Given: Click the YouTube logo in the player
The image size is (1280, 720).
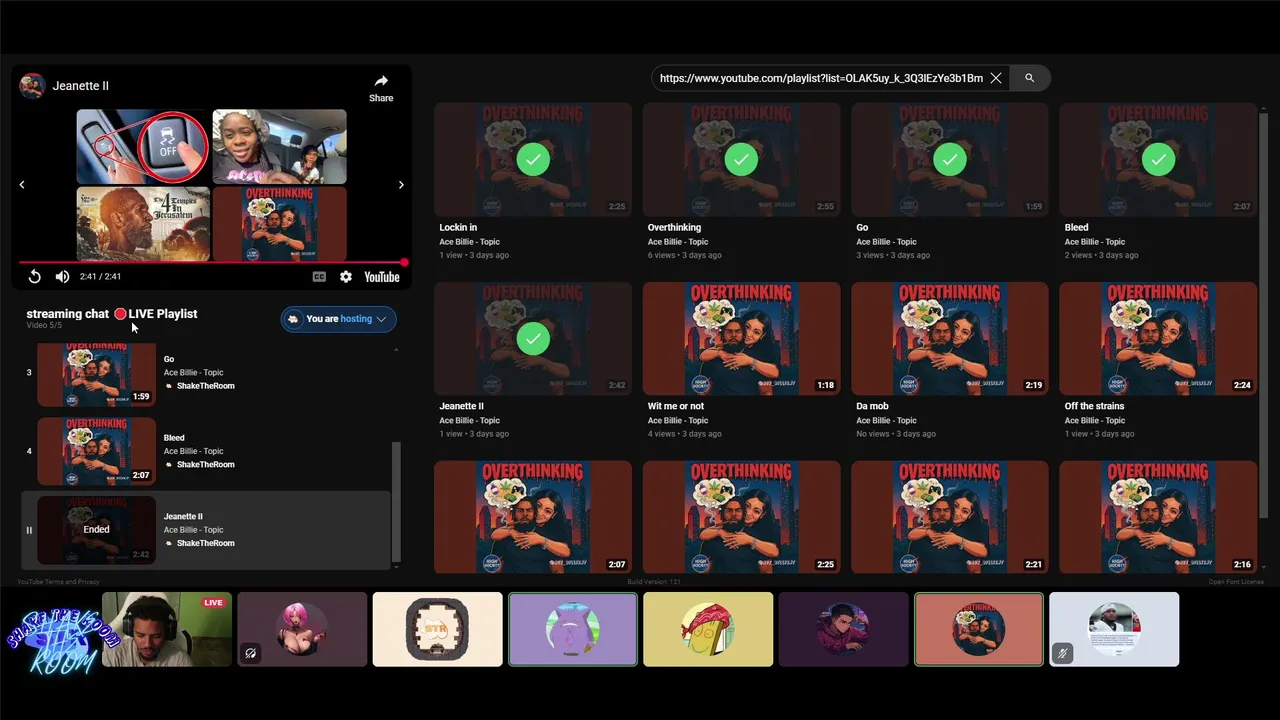Looking at the screenshot, I should [382, 277].
